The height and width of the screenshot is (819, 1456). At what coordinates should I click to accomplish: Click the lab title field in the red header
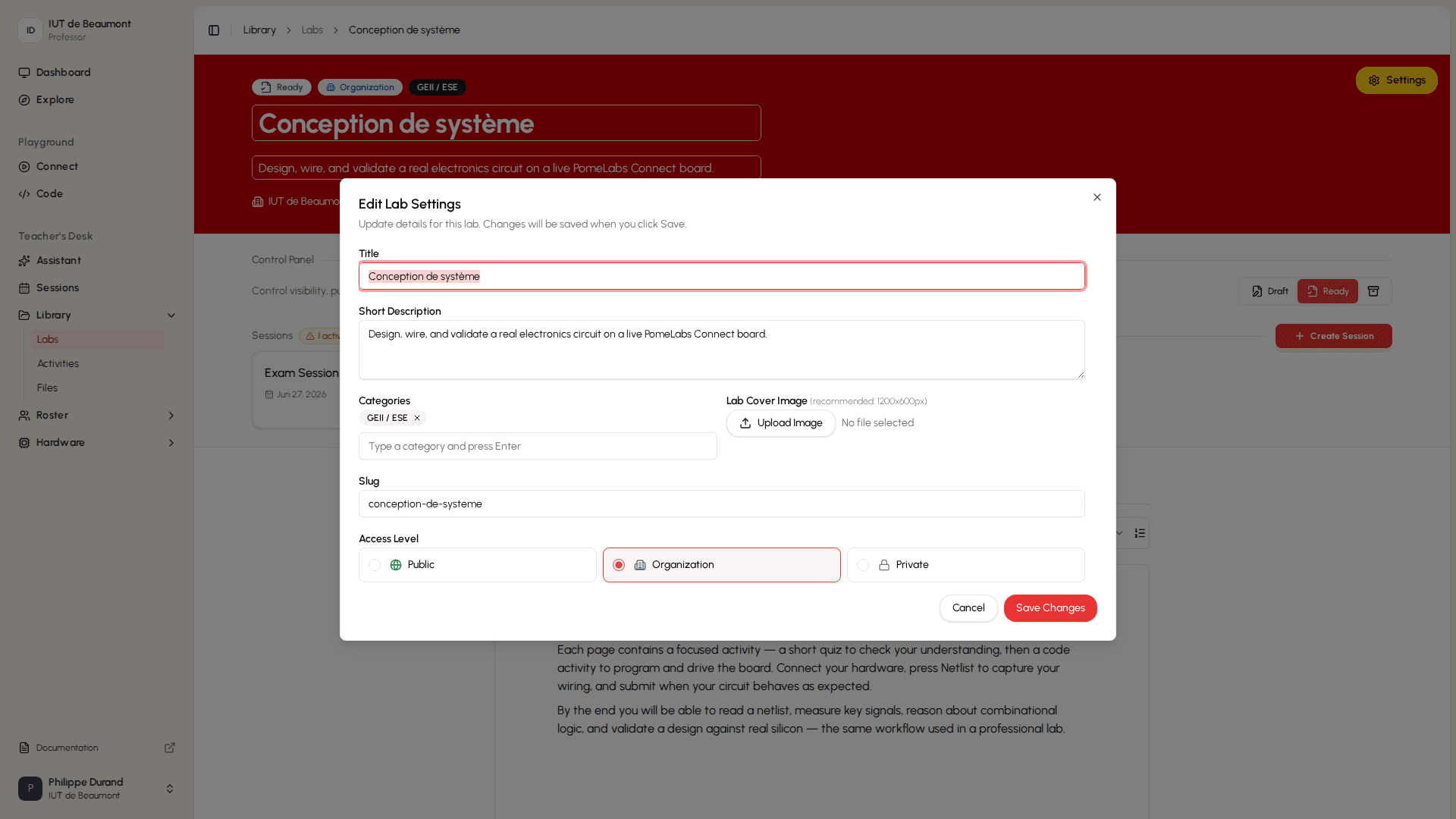(x=506, y=123)
